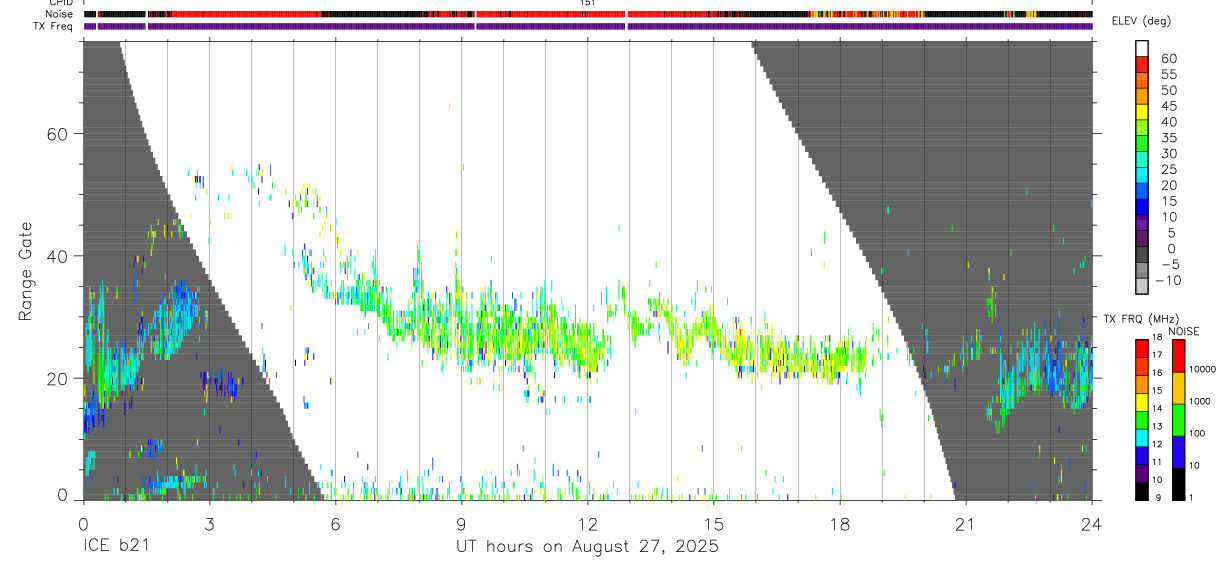
Task: Select the green NOISE swatch between 100 and 1000
Action: coord(1179,418)
